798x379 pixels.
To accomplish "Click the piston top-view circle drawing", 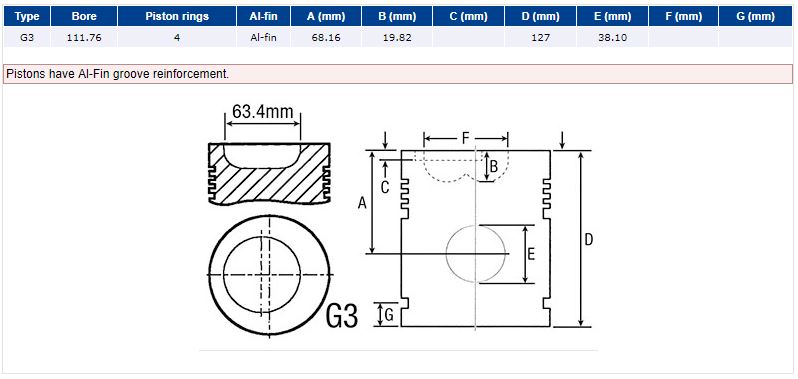I will coord(270,275).
